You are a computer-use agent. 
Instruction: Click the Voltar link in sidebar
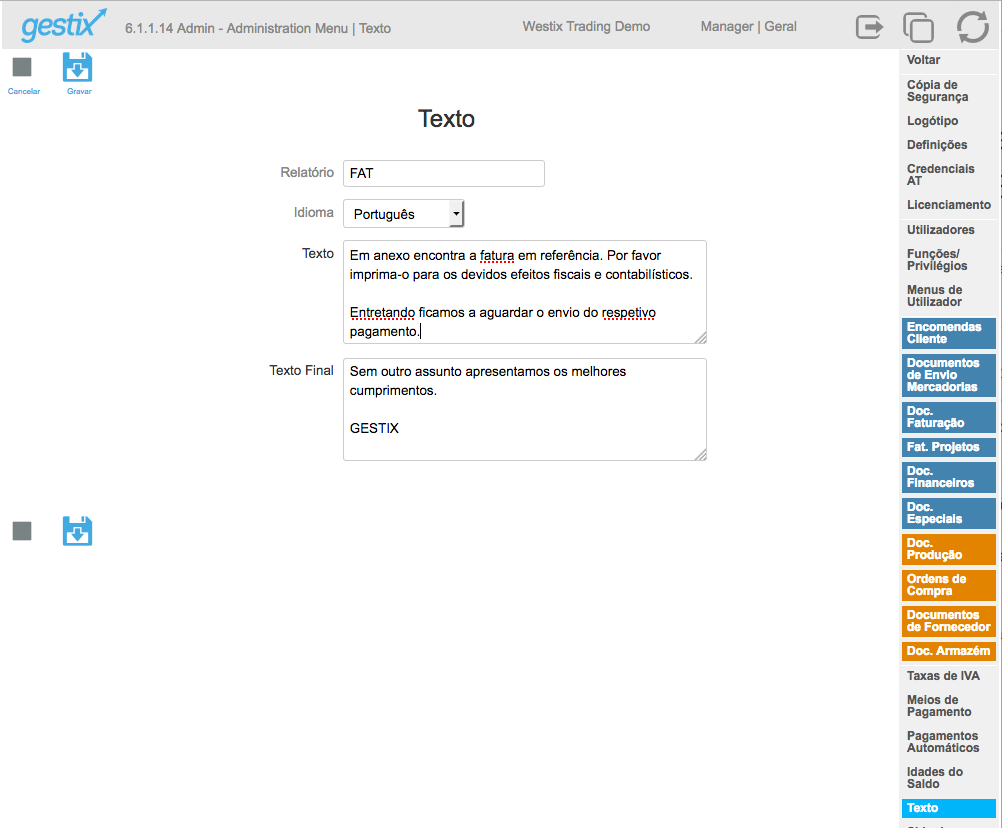[x=923, y=60]
